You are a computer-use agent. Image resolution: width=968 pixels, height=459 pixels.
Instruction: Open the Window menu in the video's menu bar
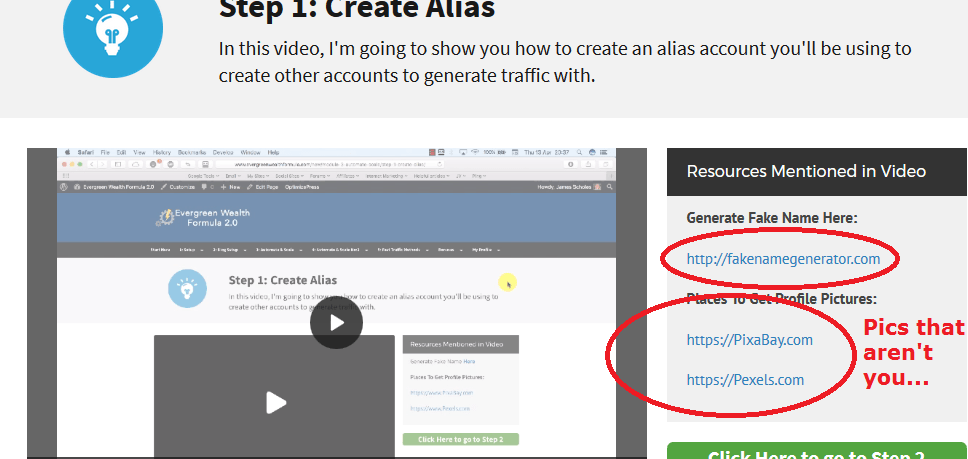(x=251, y=152)
